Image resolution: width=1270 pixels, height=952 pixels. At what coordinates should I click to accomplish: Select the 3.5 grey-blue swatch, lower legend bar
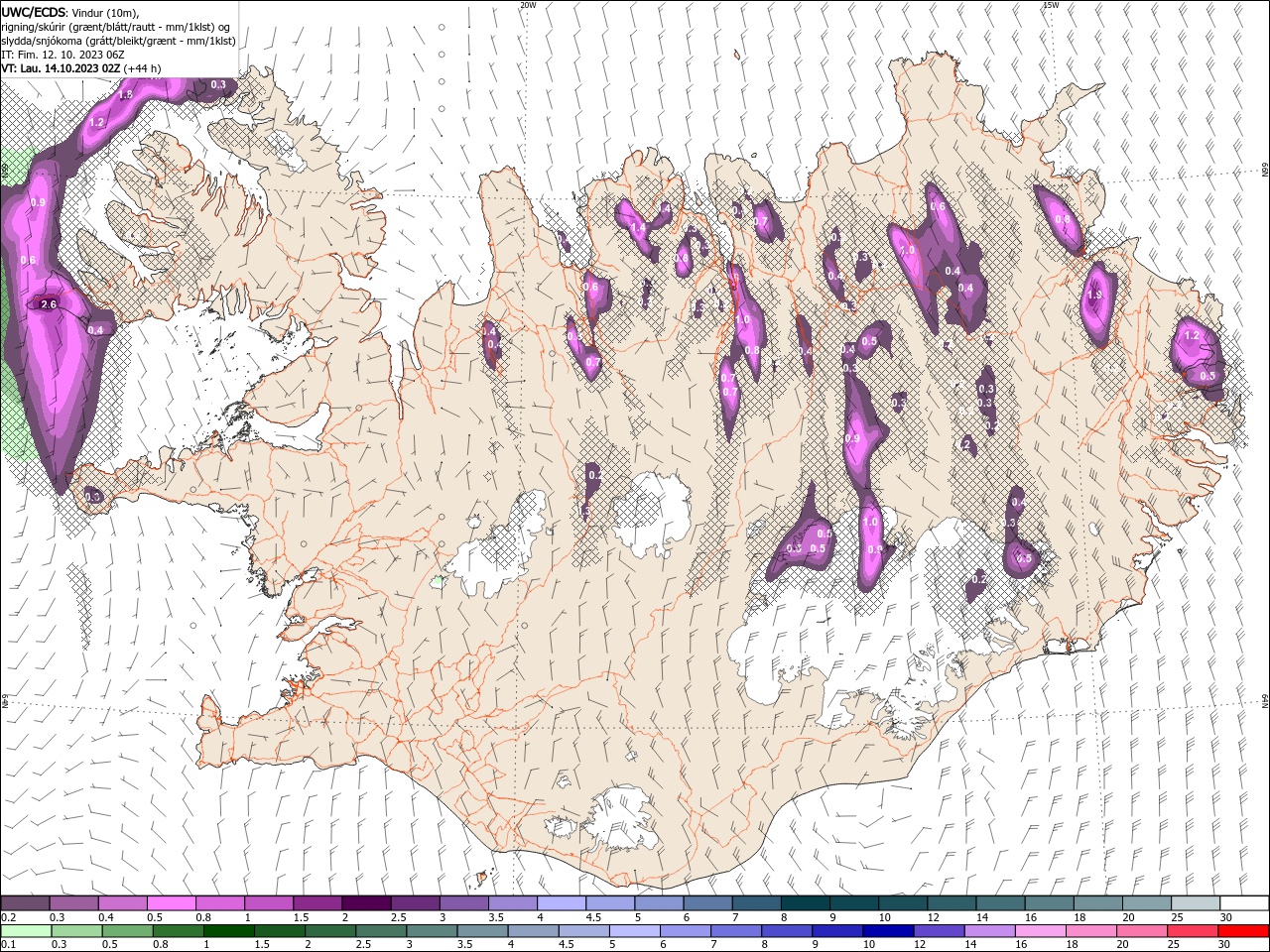[481, 931]
